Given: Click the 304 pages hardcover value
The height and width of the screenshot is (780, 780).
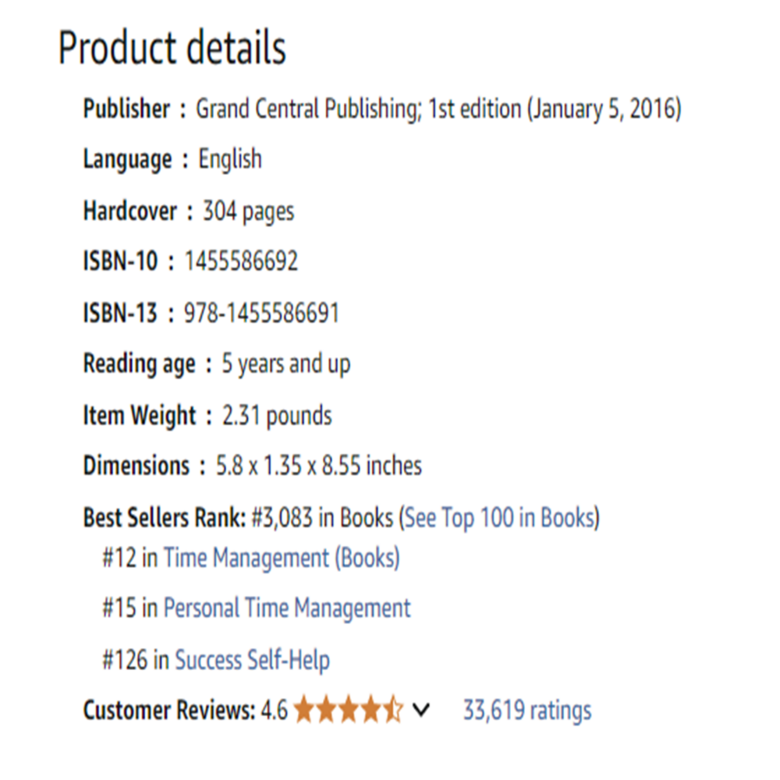Looking at the screenshot, I should pyautogui.click(x=248, y=211).
